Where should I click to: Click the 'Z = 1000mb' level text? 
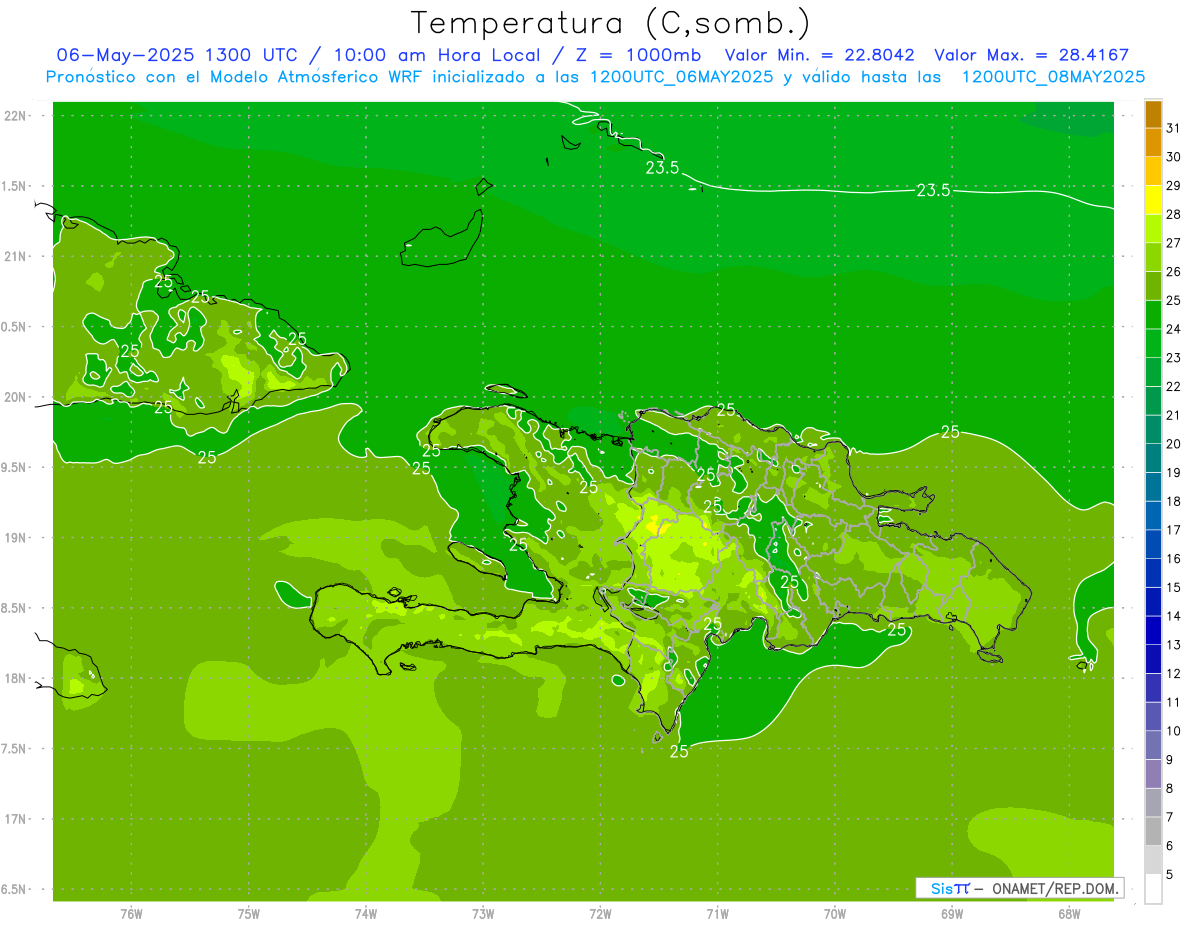[638, 55]
